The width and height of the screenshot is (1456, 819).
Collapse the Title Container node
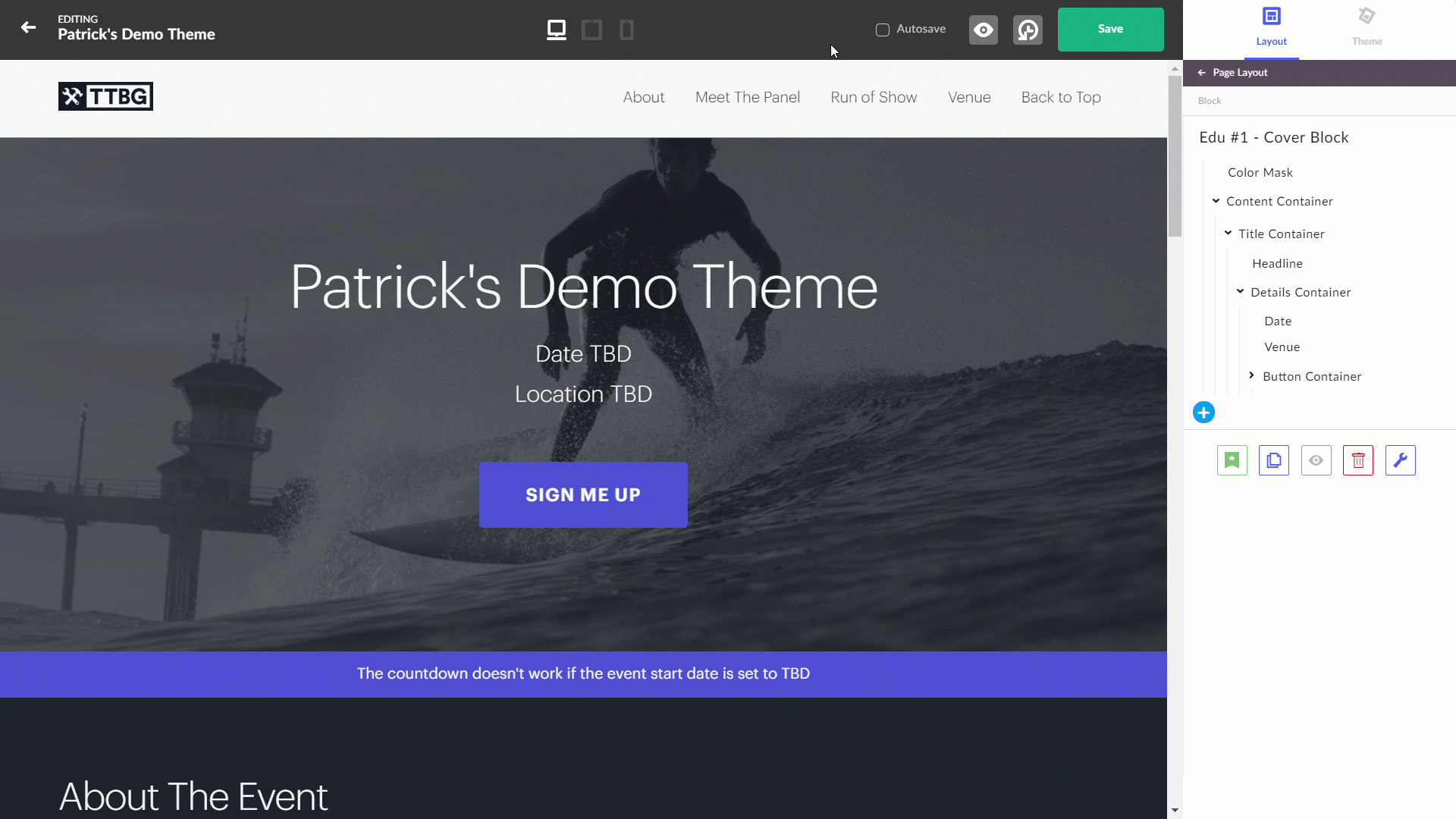pos(1228,234)
